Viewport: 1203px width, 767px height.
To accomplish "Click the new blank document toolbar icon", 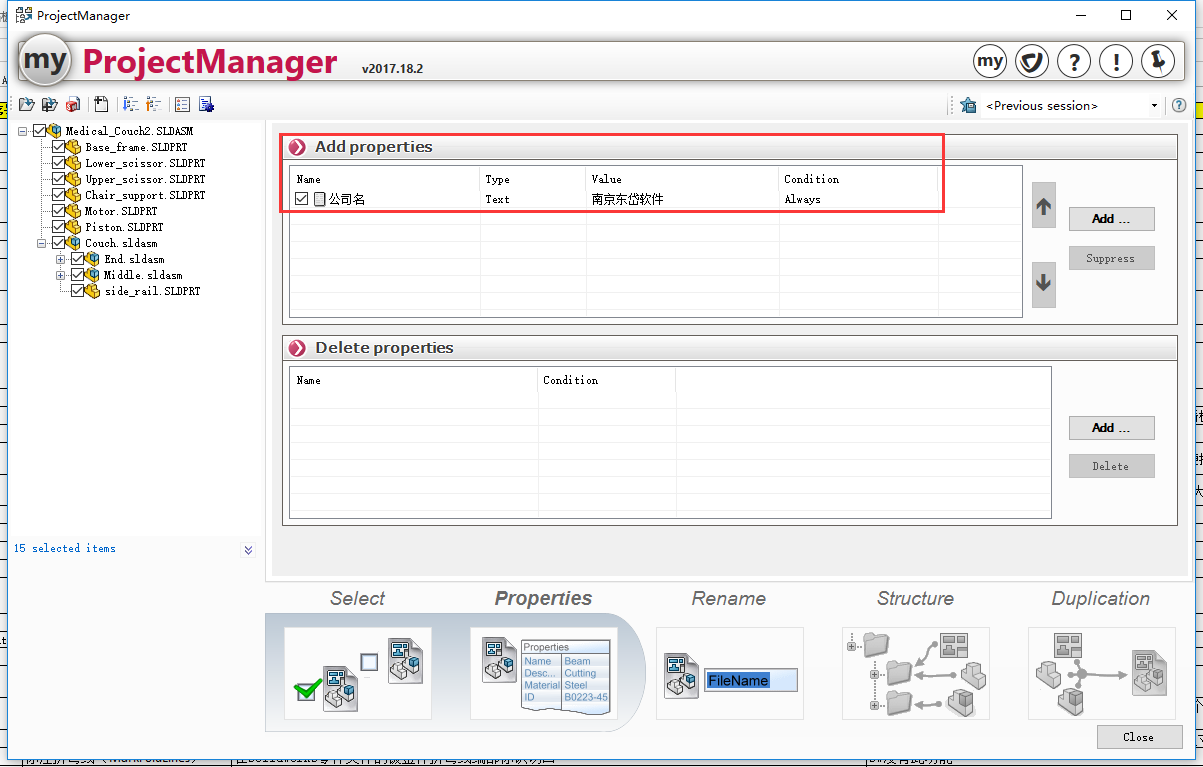I will point(101,105).
